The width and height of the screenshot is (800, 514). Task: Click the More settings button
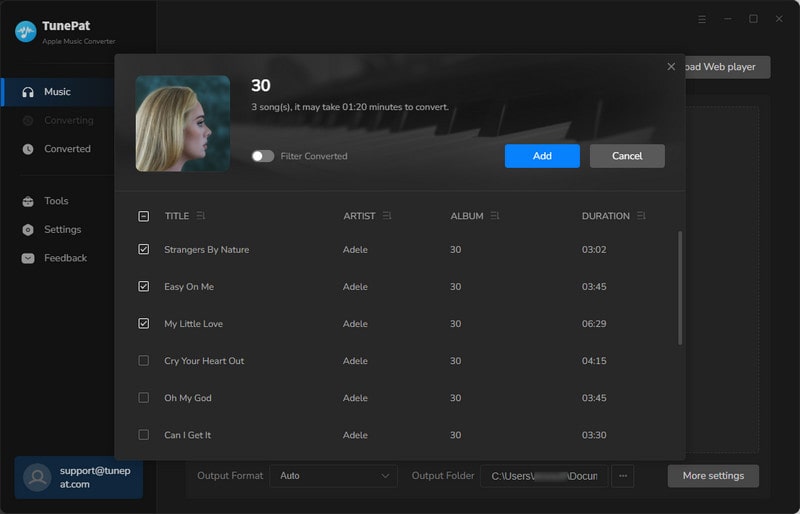coord(713,476)
